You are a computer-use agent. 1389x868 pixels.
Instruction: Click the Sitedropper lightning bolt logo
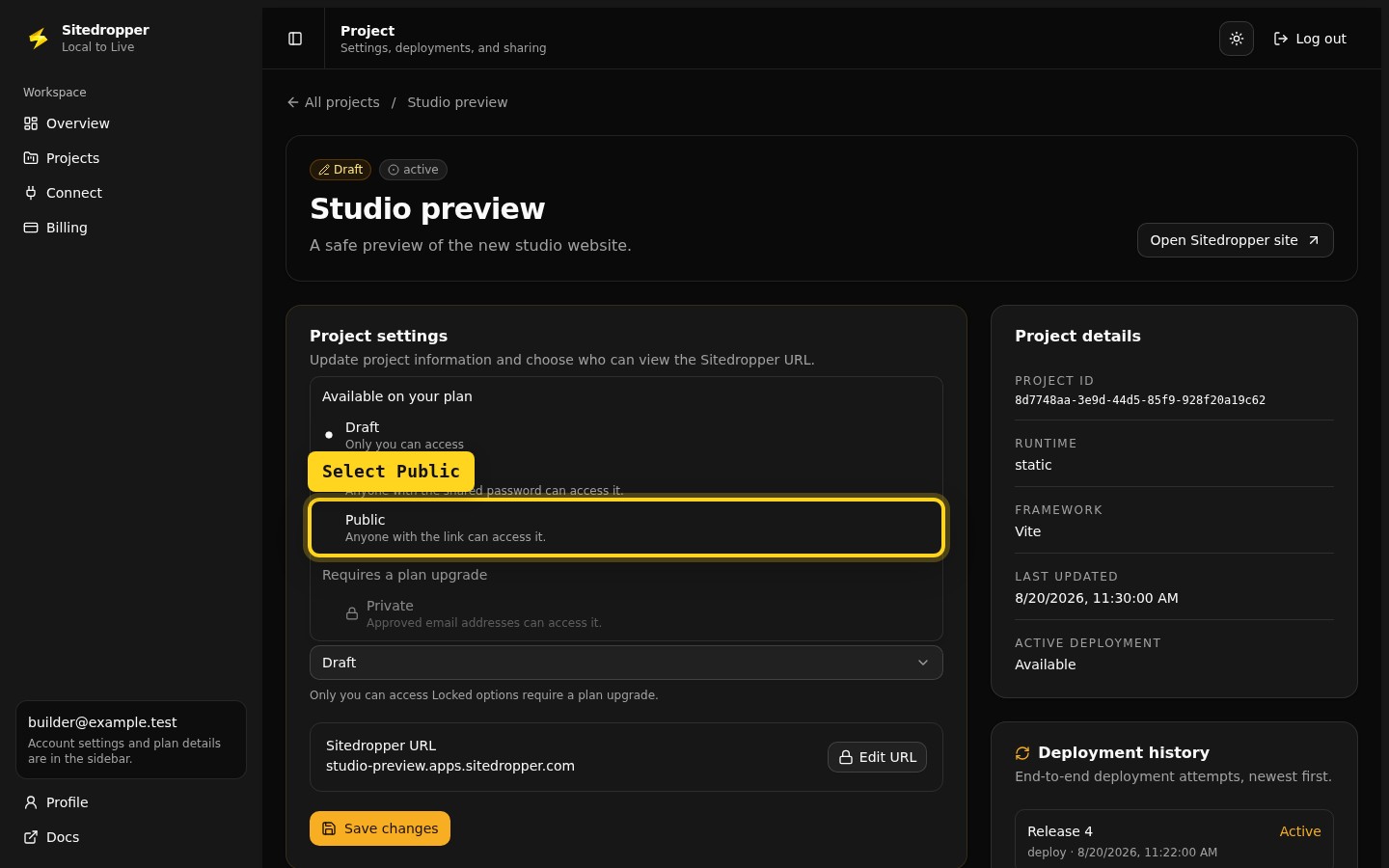(39, 39)
